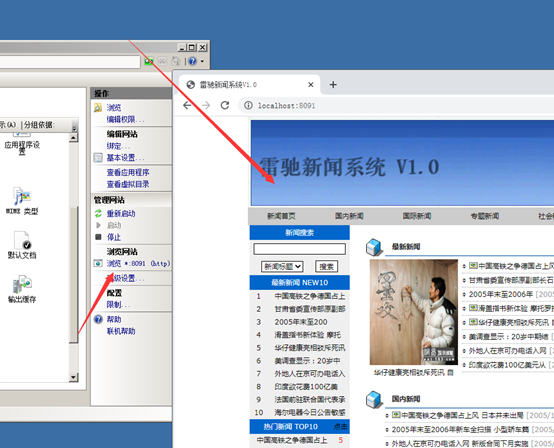The height and width of the screenshot is (448, 554).
Task: Close the 雷驰新闻系统V1.0 tab
Action: coord(311,85)
